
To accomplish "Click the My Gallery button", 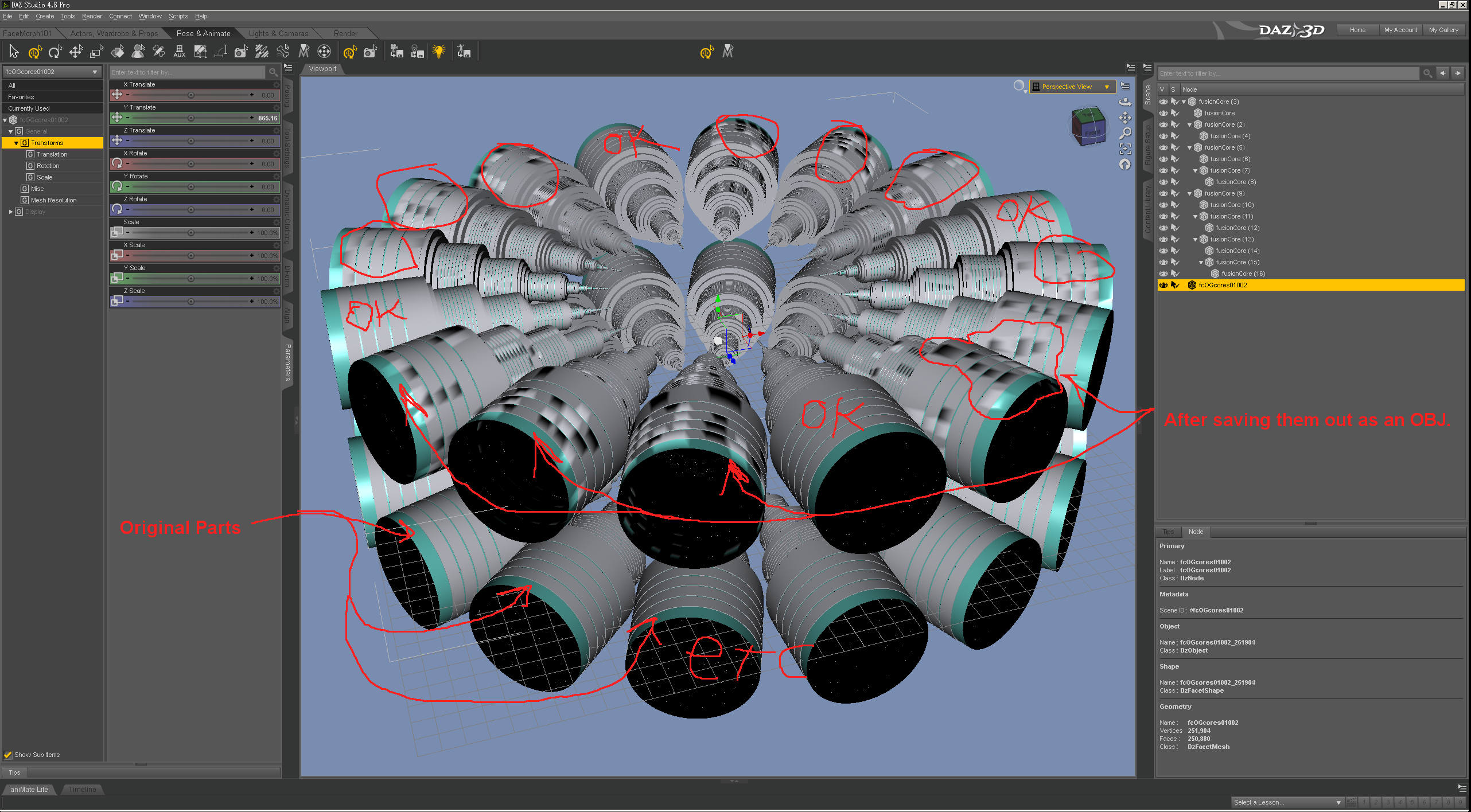I will click(1443, 30).
